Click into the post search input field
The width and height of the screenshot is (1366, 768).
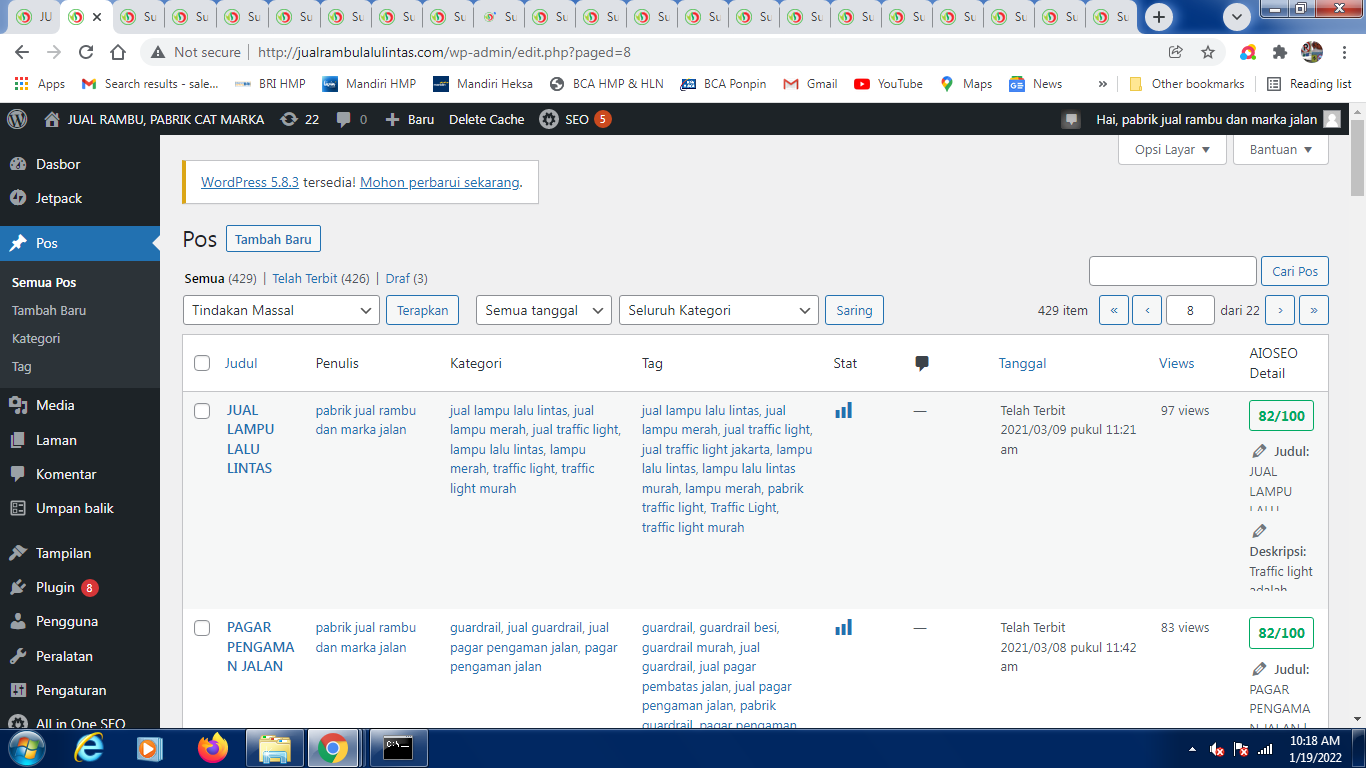[x=1172, y=271]
